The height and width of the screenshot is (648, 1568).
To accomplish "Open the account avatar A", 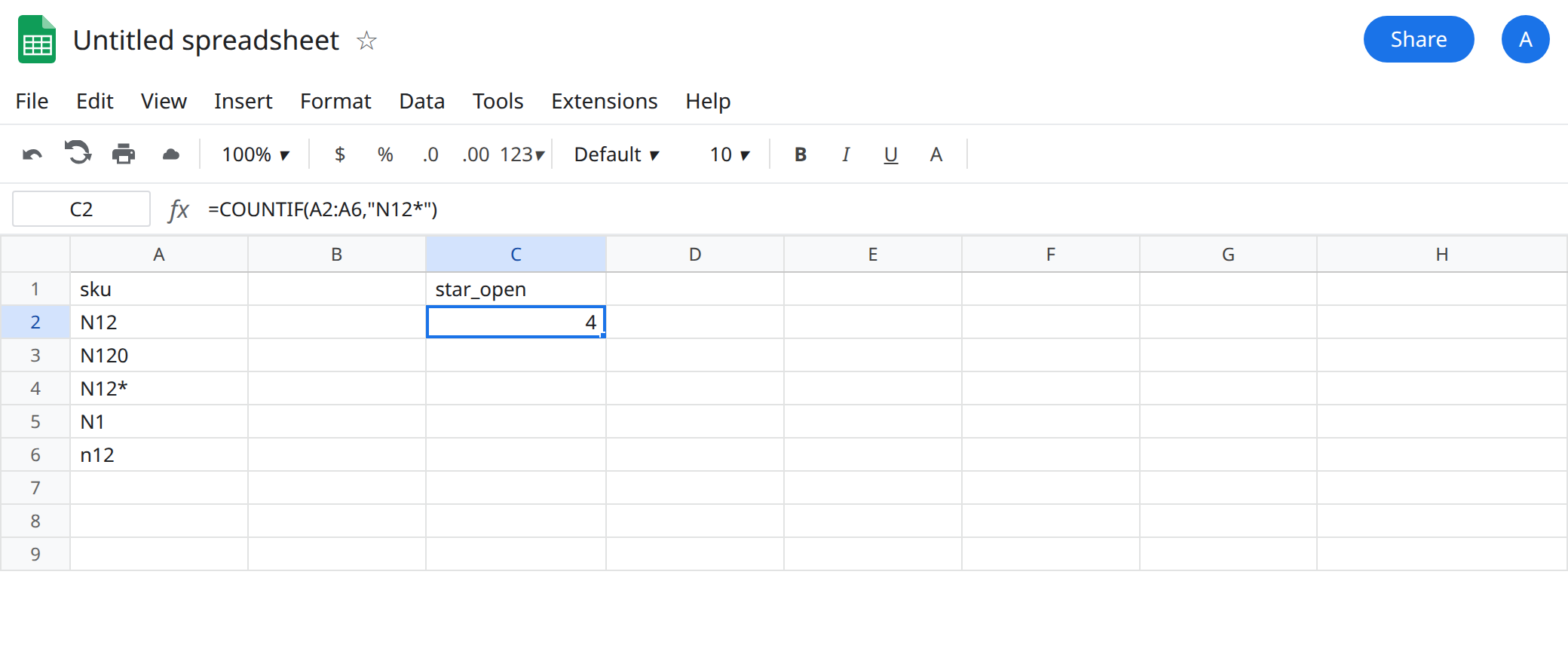I will [1526, 39].
